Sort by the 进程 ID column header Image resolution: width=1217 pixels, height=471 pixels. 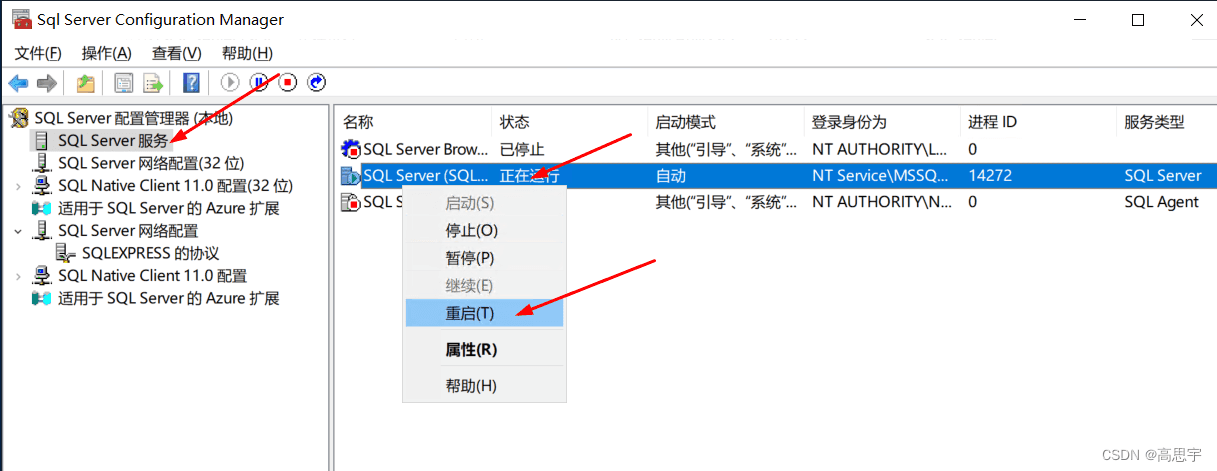tap(1038, 122)
